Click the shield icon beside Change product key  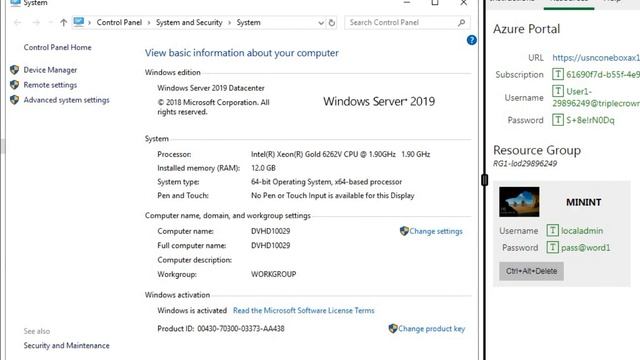tap(393, 328)
